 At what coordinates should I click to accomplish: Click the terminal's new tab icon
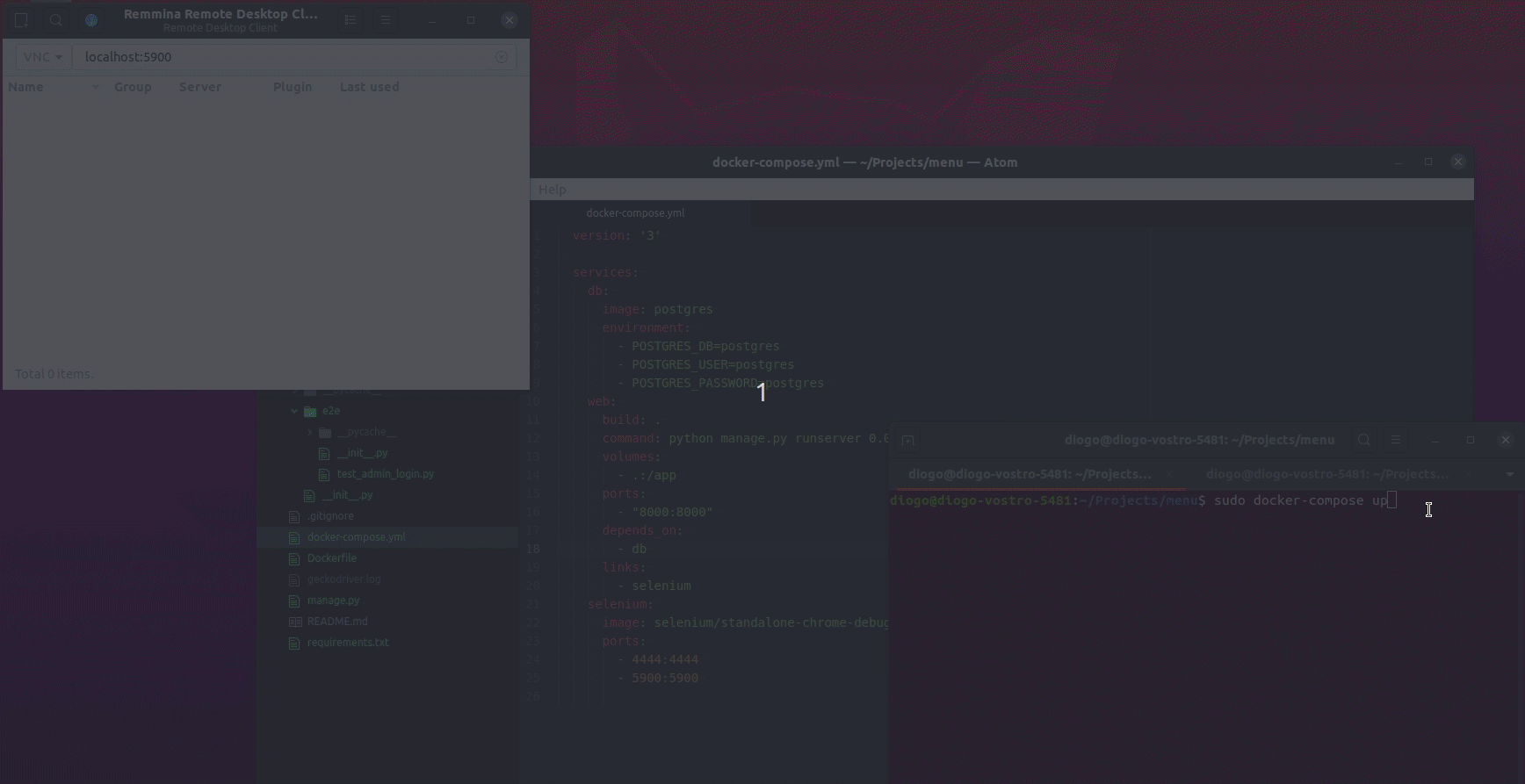(907, 440)
